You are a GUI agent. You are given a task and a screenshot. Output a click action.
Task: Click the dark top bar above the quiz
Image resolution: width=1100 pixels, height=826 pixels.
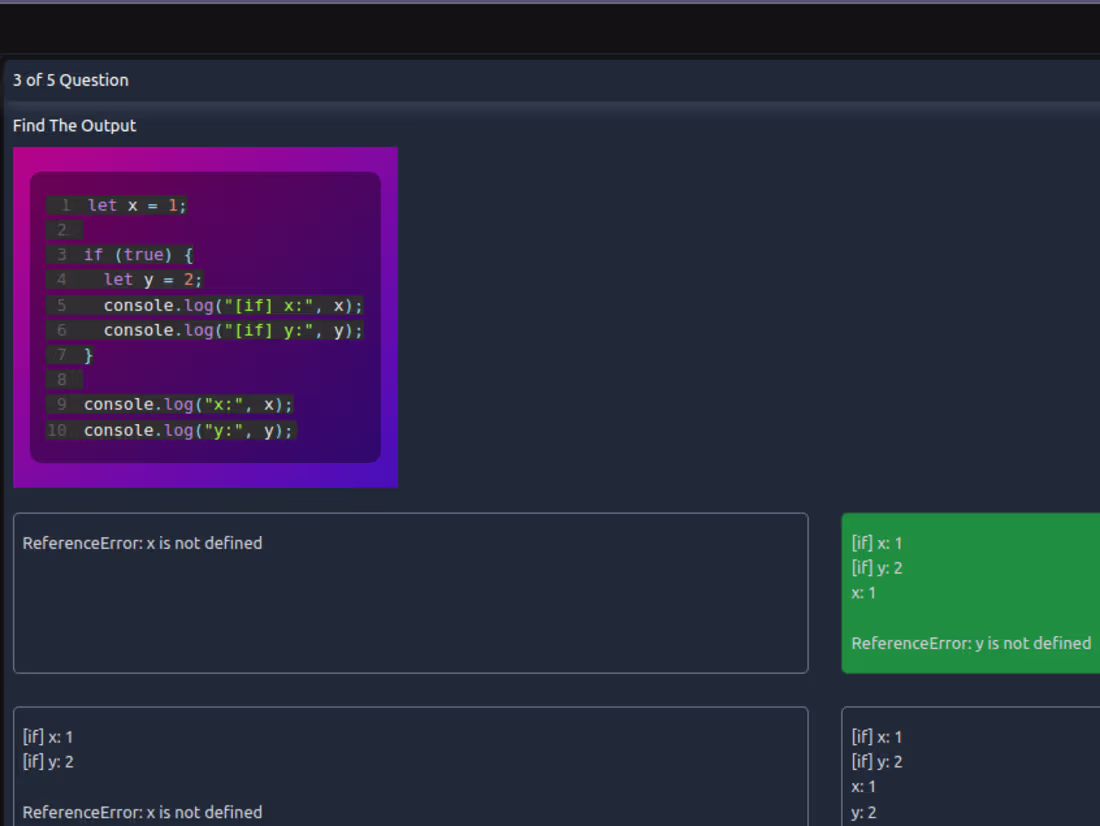click(550, 28)
